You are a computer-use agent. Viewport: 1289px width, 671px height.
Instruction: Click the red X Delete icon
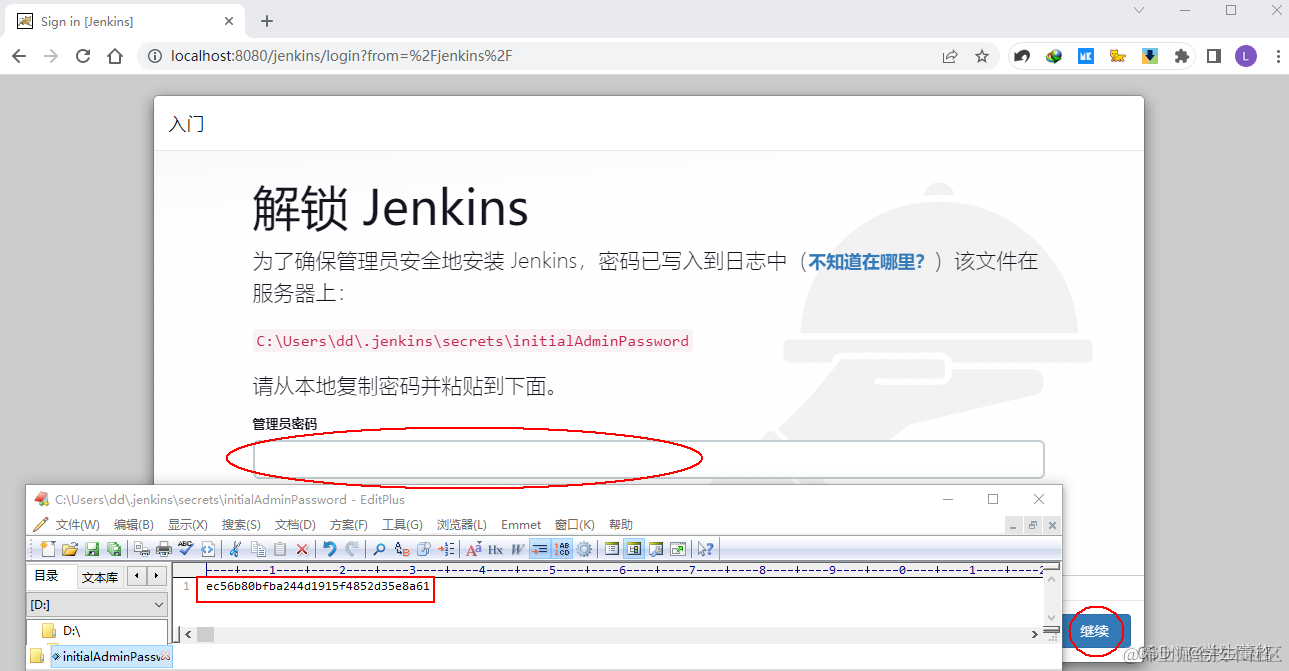[302, 549]
